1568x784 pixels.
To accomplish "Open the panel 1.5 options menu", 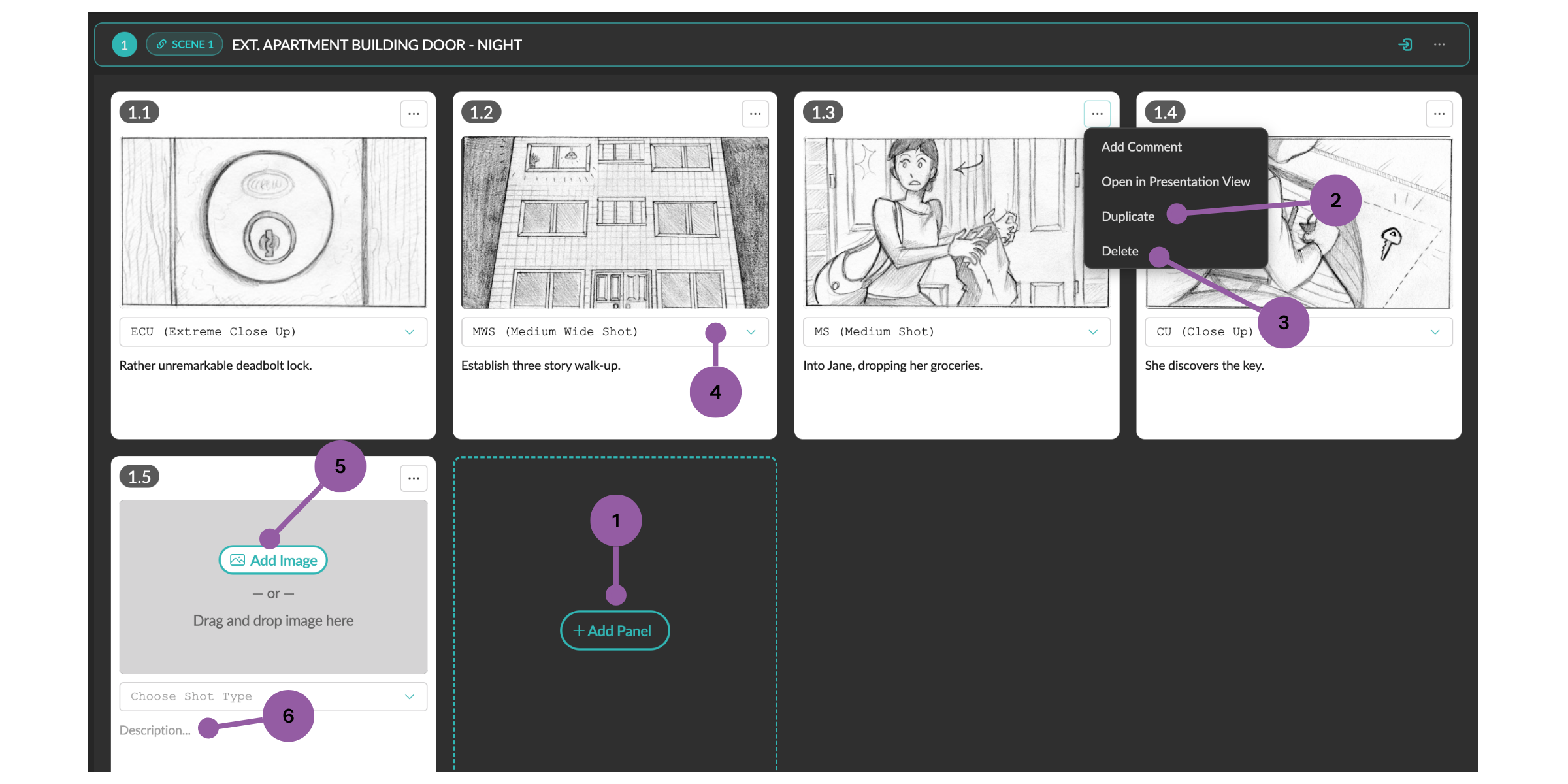I will pos(414,478).
